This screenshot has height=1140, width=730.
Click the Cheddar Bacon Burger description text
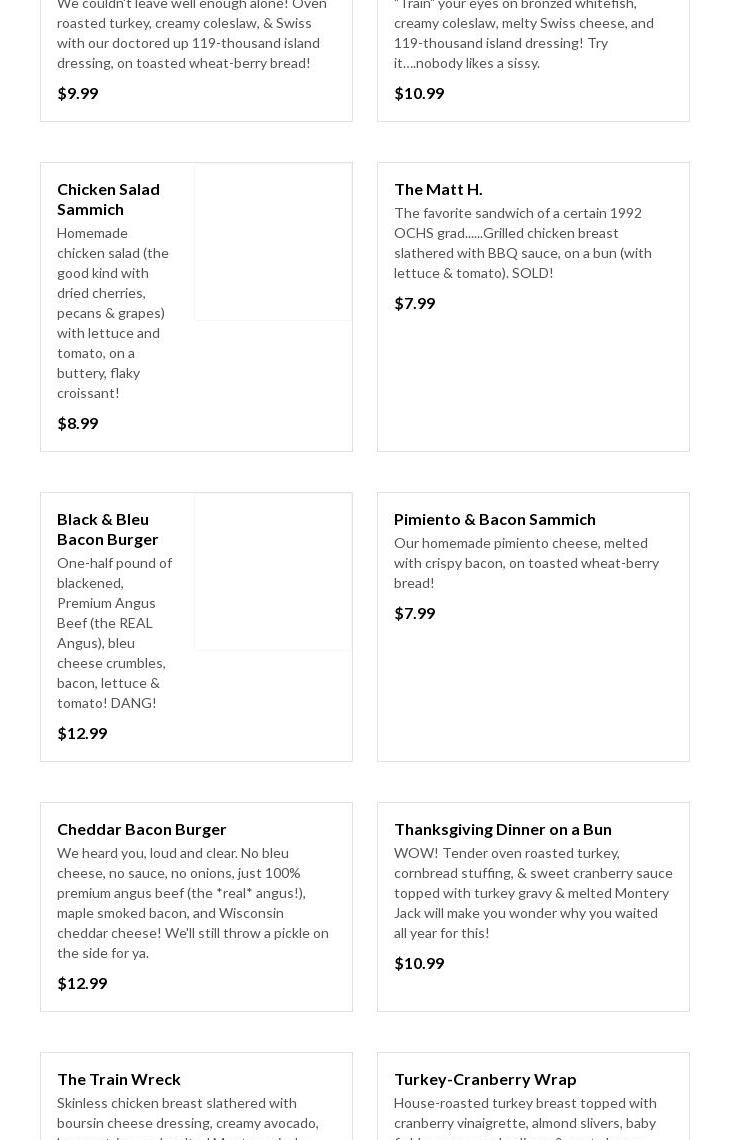[x=192, y=903]
